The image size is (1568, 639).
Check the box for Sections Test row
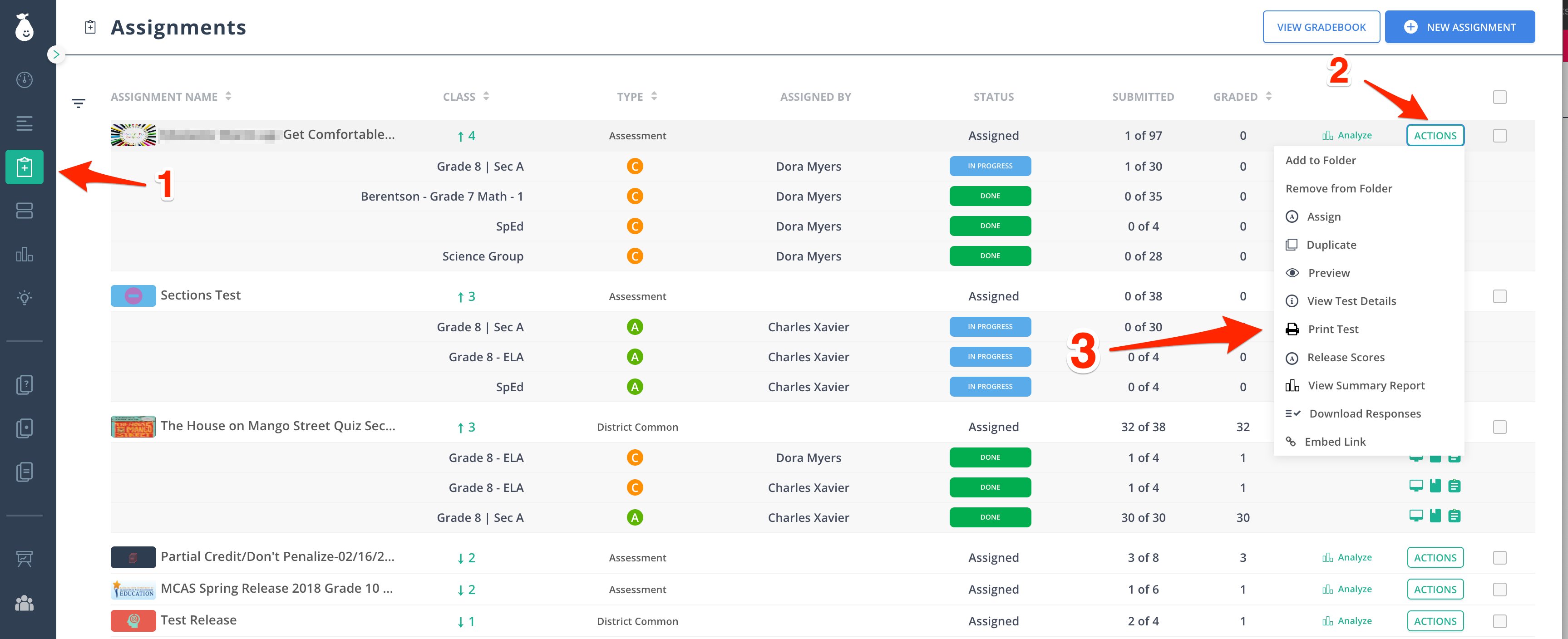1500,296
